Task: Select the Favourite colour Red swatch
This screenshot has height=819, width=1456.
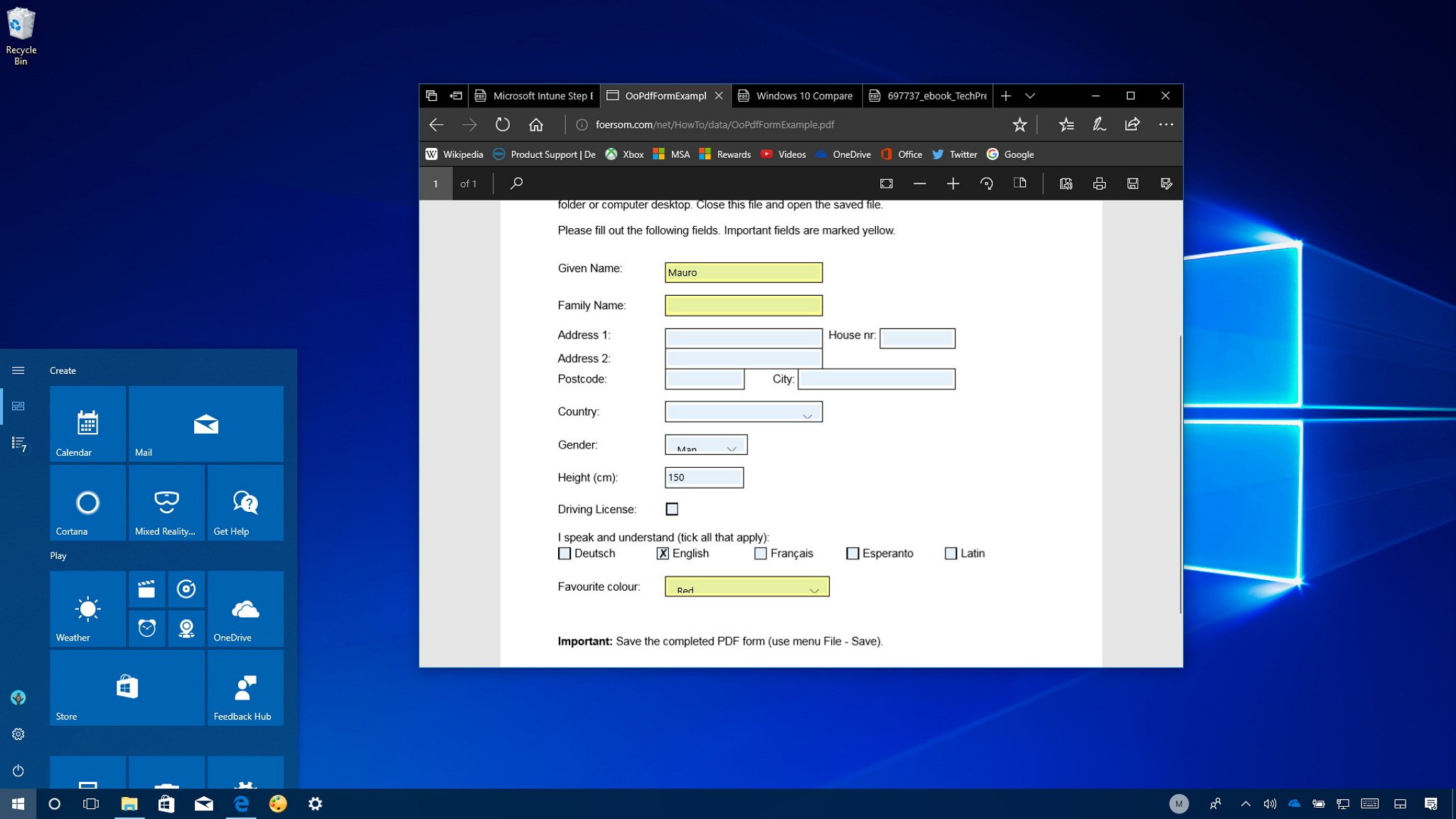Action: pyautogui.click(x=745, y=587)
